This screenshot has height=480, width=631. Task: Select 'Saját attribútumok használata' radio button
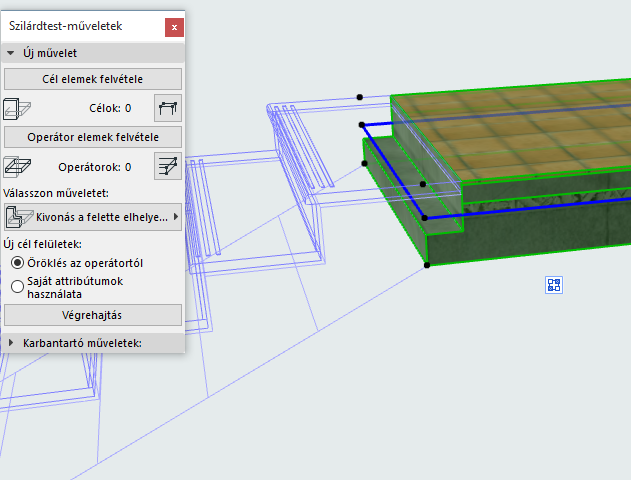coord(17,286)
